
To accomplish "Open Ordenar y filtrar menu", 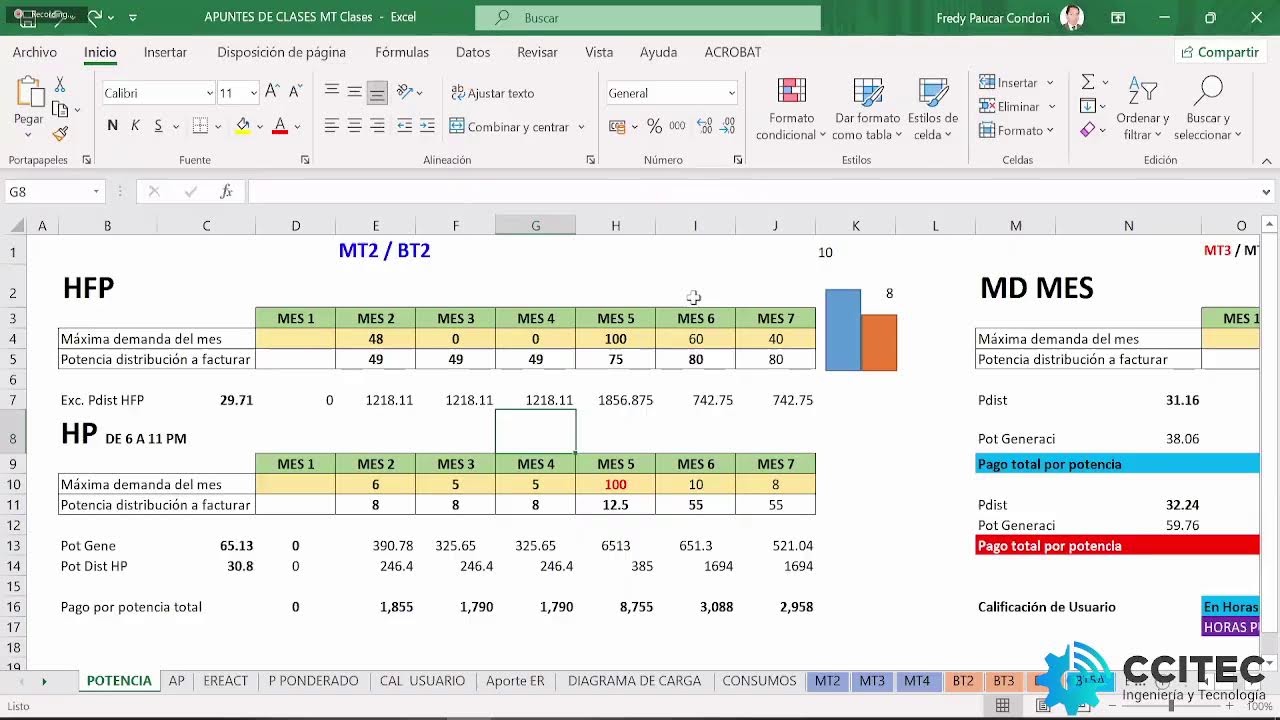I will [x=1142, y=109].
